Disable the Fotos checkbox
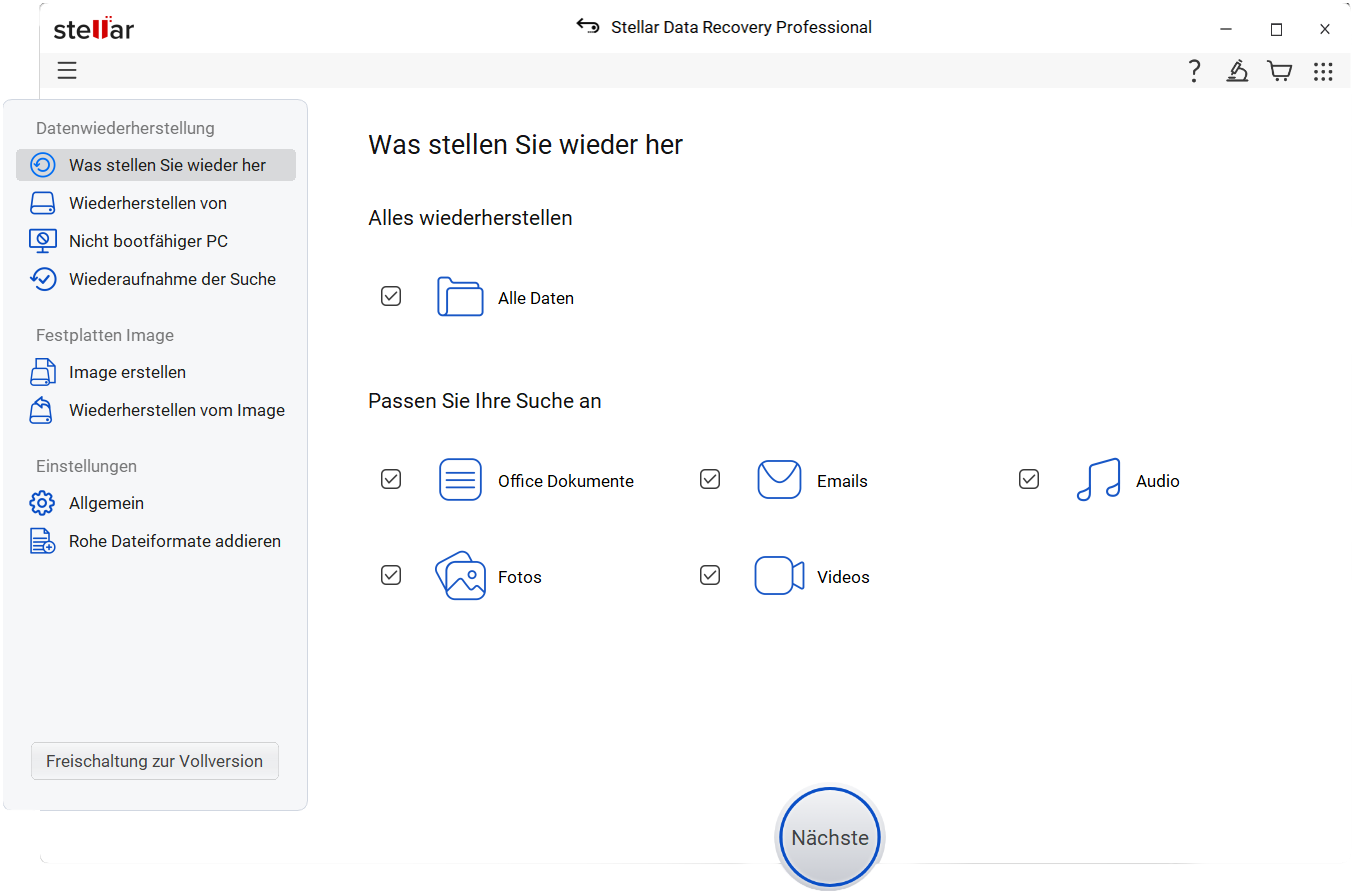This screenshot has width=1352, height=891. (391, 576)
